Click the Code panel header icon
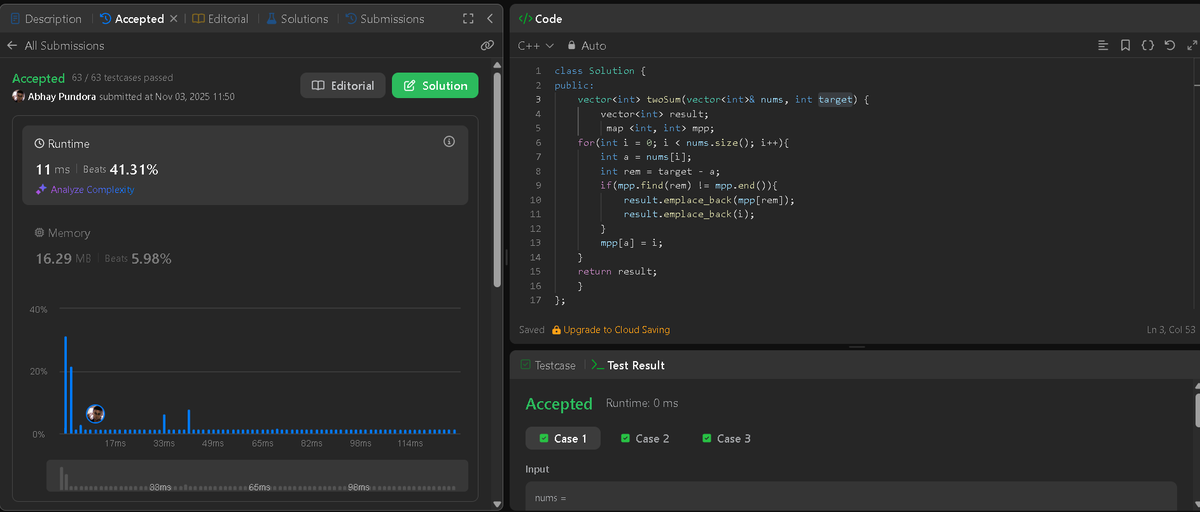 (525, 19)
